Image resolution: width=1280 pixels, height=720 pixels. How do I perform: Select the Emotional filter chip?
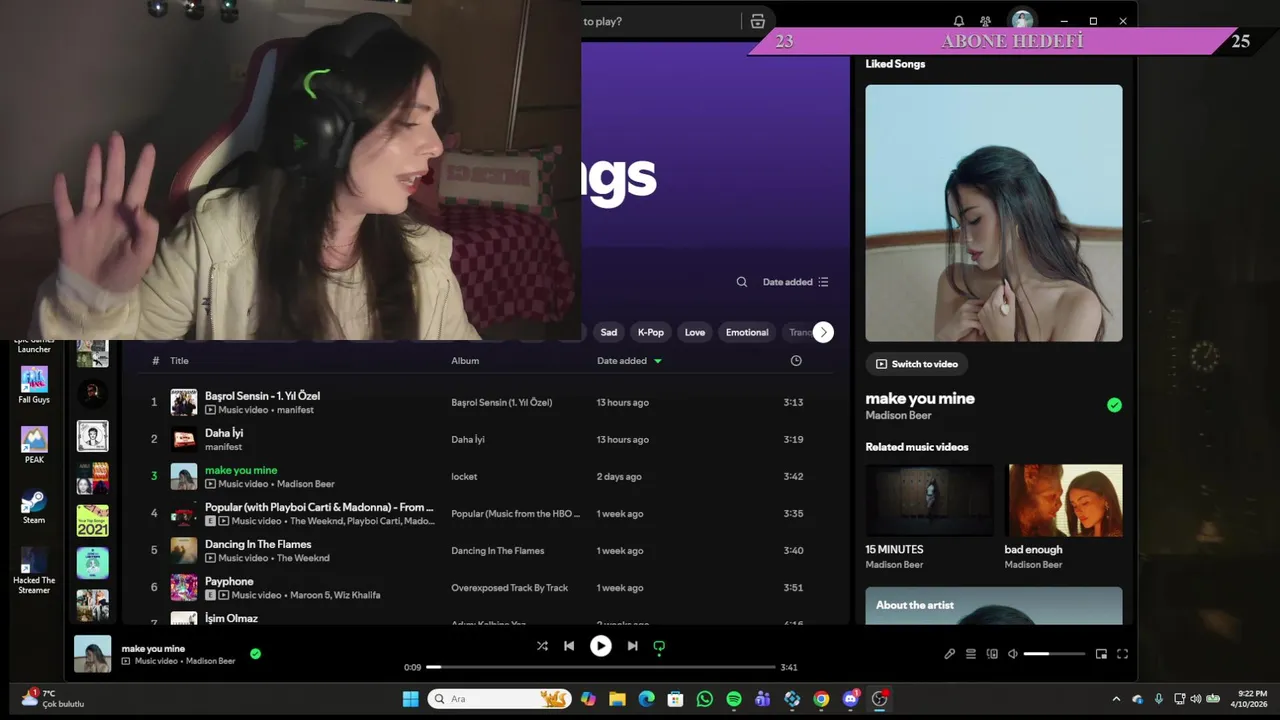click(747, 333)
